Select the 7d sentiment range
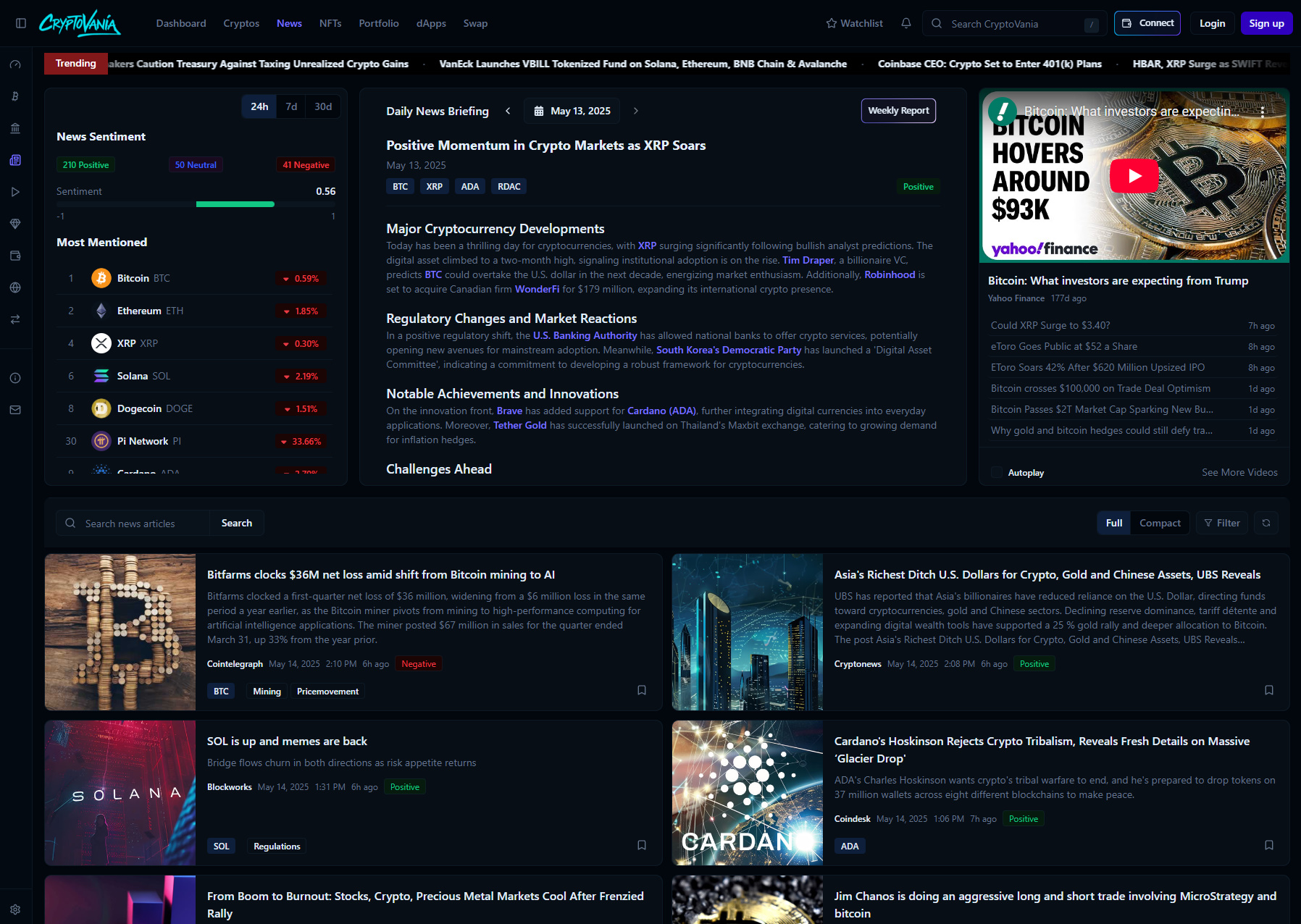Image resolution: width=1301 pixels, height=924 pixels. 291,106
